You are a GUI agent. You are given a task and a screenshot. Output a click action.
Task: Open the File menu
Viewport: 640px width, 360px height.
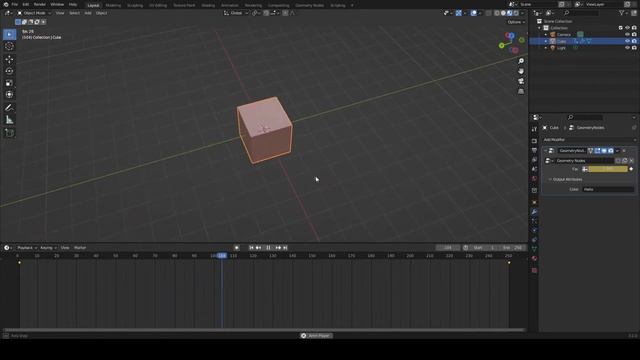click(15, 4)
